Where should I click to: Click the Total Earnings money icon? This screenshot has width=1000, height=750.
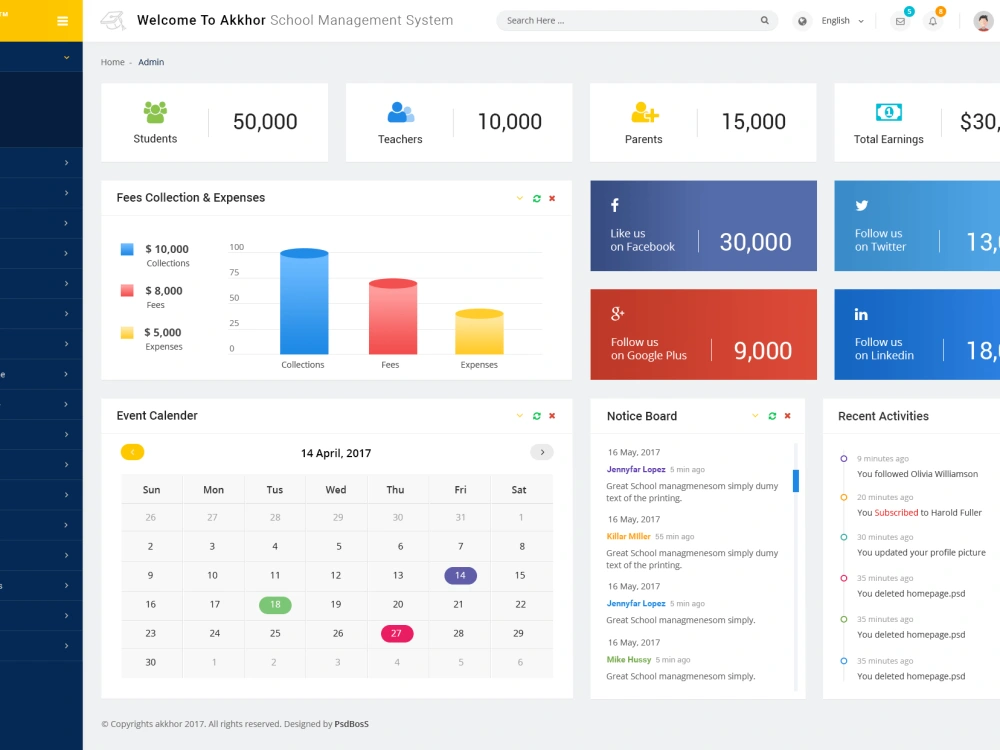point(888,112)
